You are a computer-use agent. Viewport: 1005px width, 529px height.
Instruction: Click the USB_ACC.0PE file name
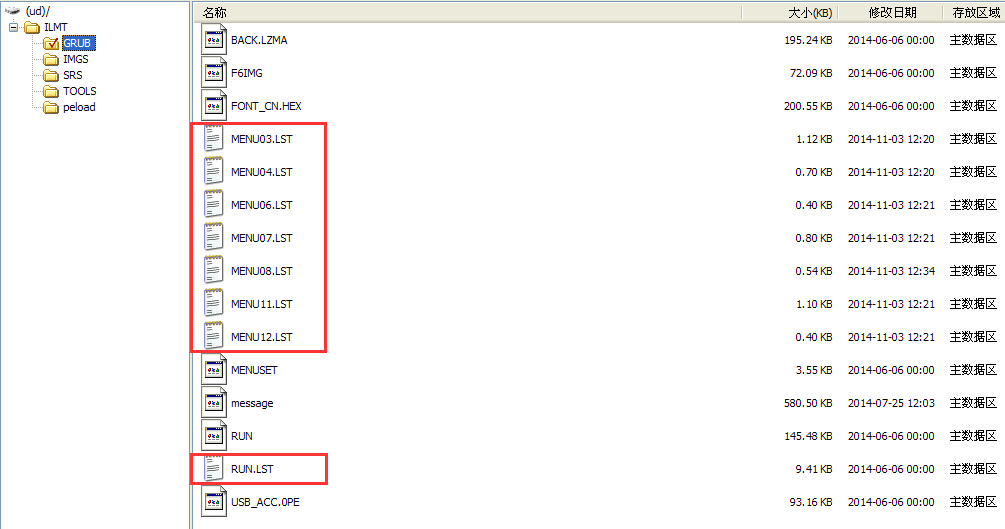pyautogui.click(x=265, y=502)
